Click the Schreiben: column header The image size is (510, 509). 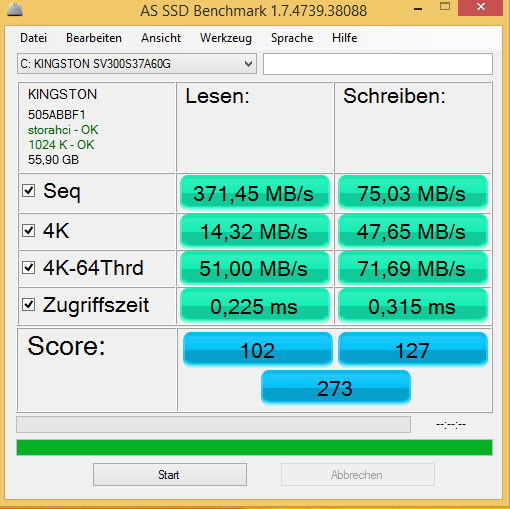[394, 96]
